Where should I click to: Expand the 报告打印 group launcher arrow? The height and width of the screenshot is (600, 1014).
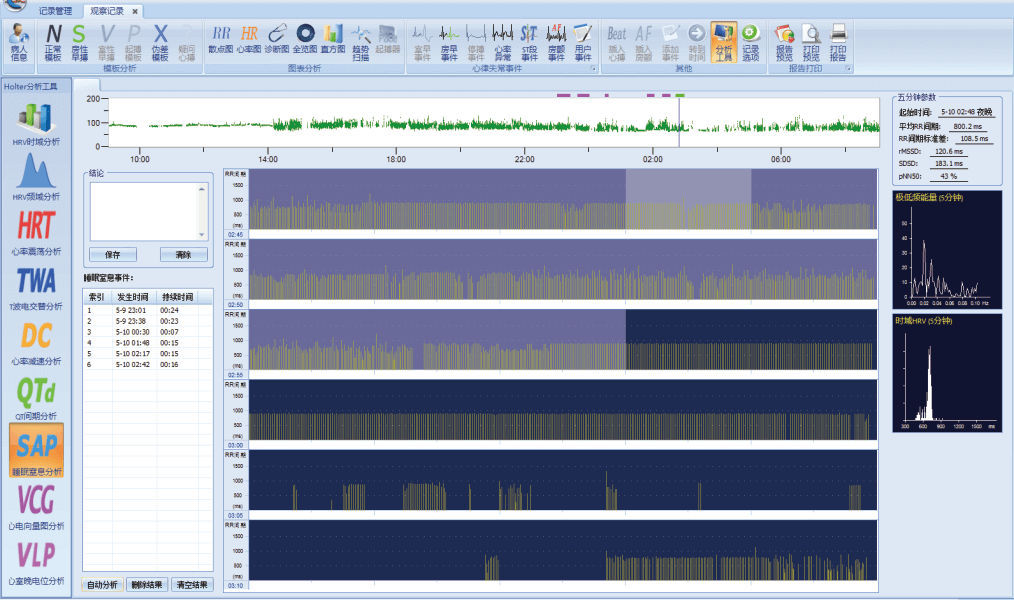[849, 69]
